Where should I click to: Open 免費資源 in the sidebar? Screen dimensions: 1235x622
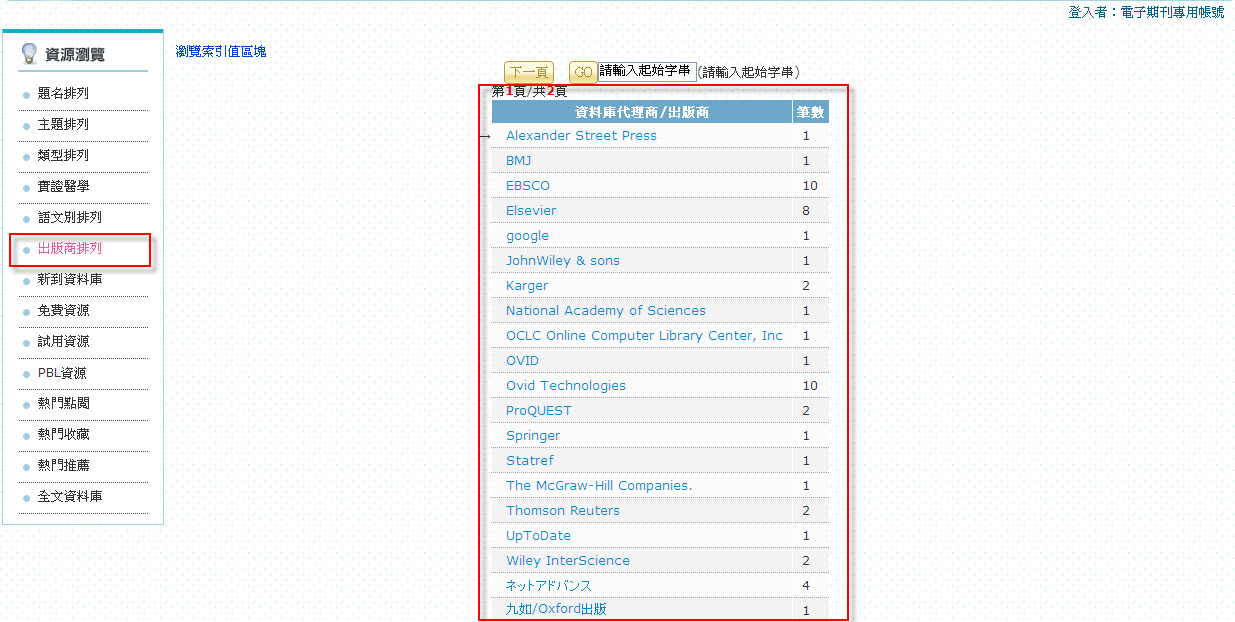[x=63, y=310]
